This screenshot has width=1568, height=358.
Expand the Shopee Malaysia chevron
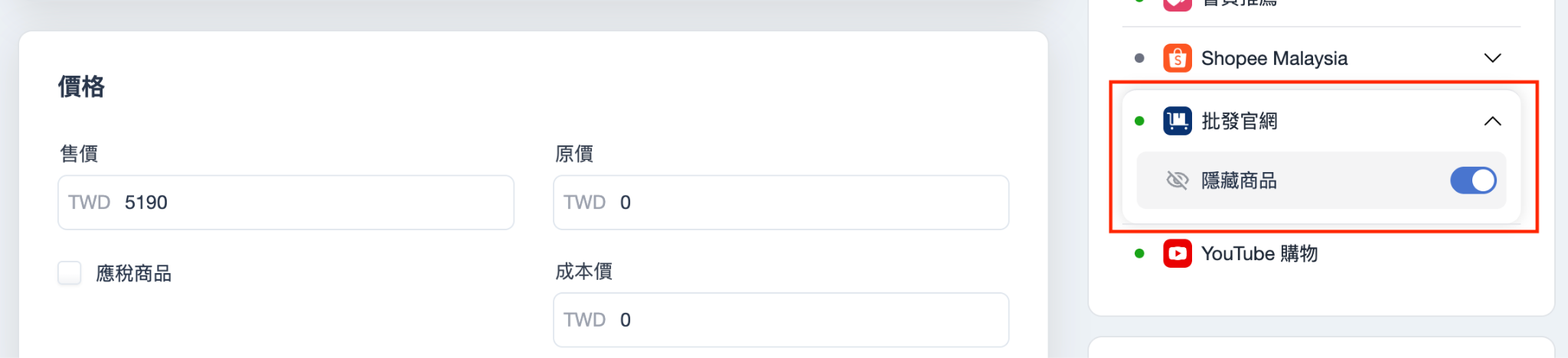tap(1492, 58)
